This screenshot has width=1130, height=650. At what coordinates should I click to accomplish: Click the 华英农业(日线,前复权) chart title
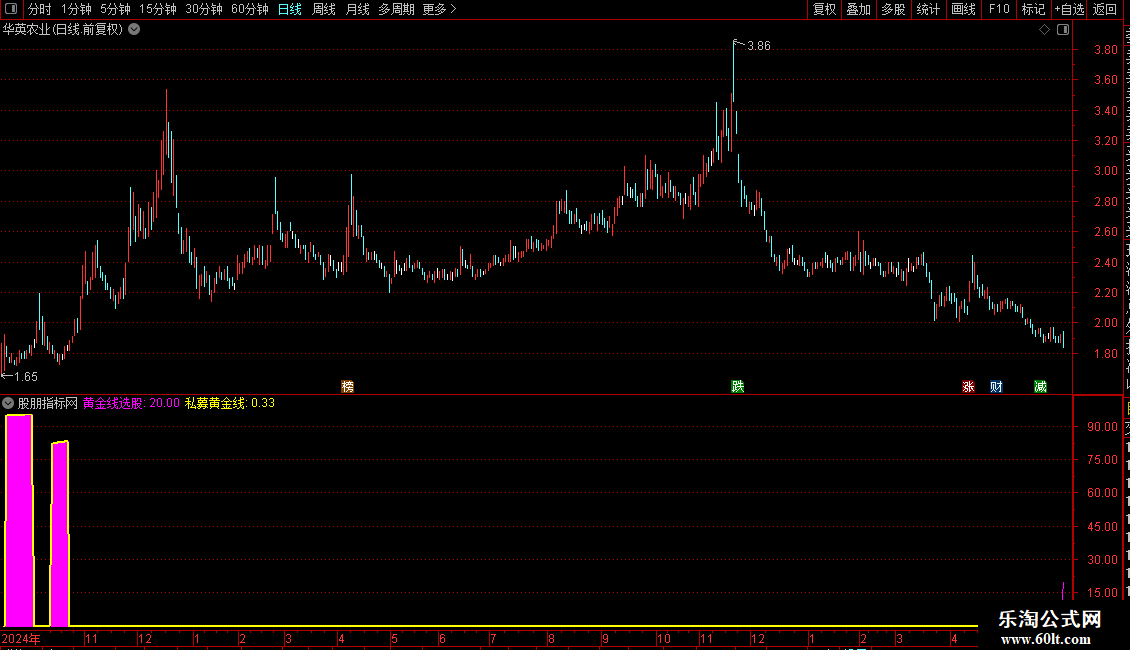[x=63, y=30]
